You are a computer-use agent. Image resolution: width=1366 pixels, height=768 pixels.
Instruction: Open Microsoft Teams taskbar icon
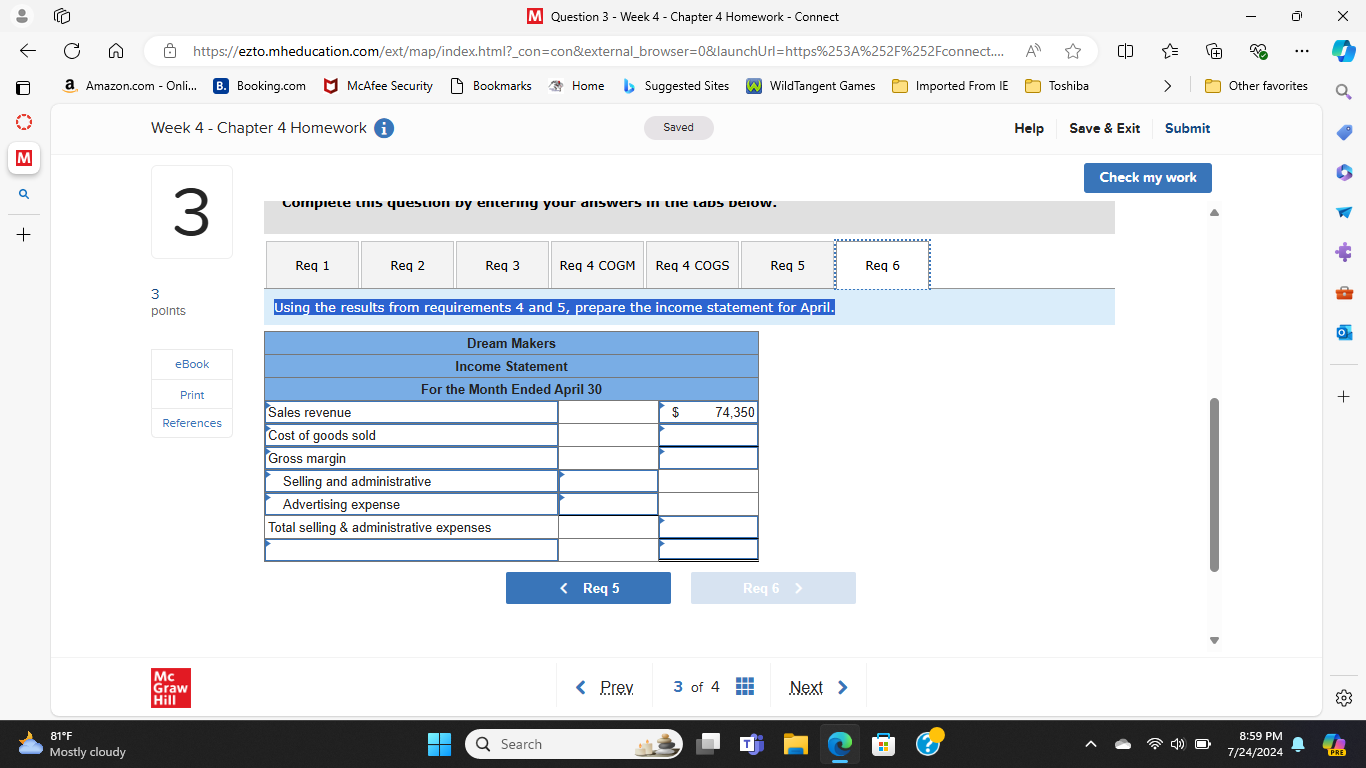coord(751,744)
